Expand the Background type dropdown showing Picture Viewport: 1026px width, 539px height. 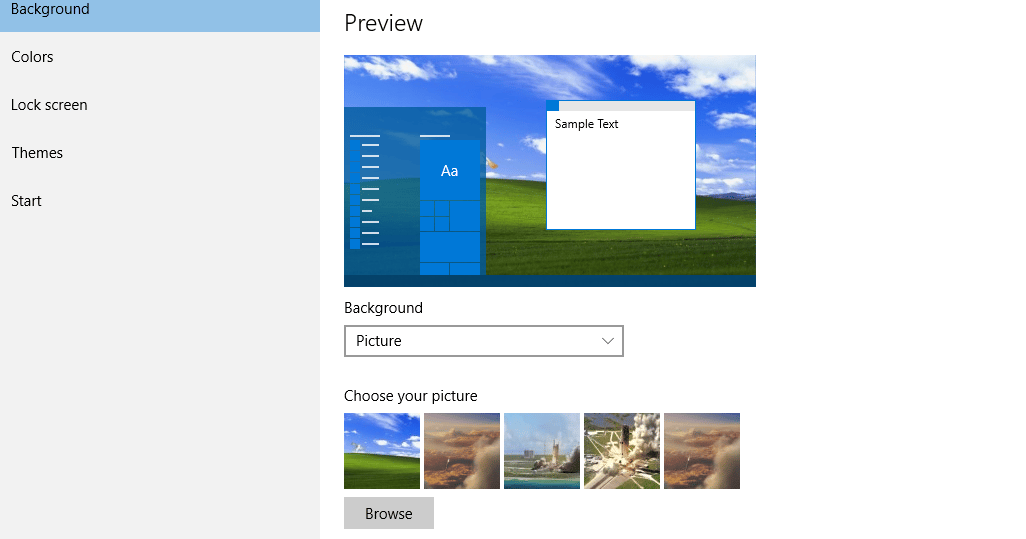pyautogui.click(x=484, y=341)
